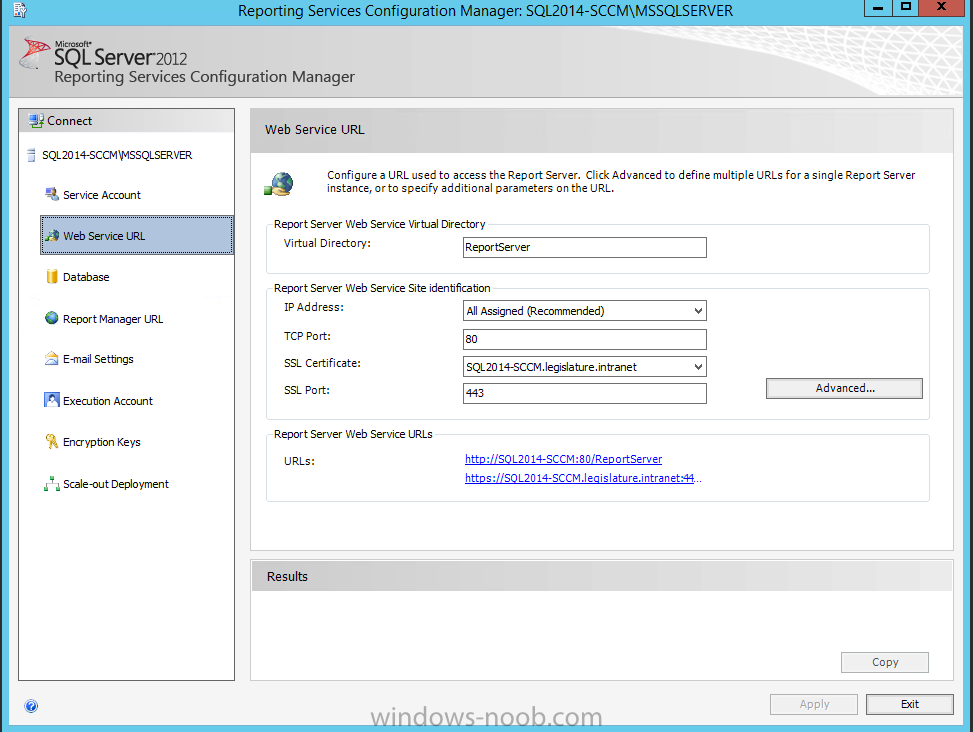973x732 pixels.
Task: Click the 'SSL Certificate:' label
Action: pos(322,364)
